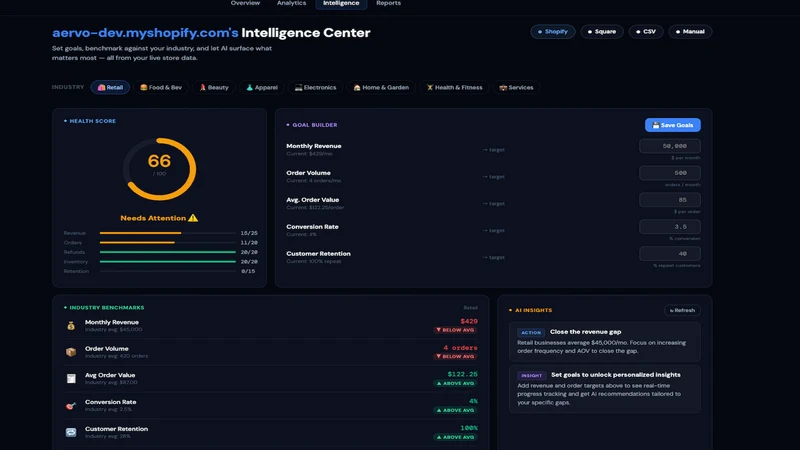Choose the Apparel industry chip
This screenshot has width=800, height=450.
262,87
